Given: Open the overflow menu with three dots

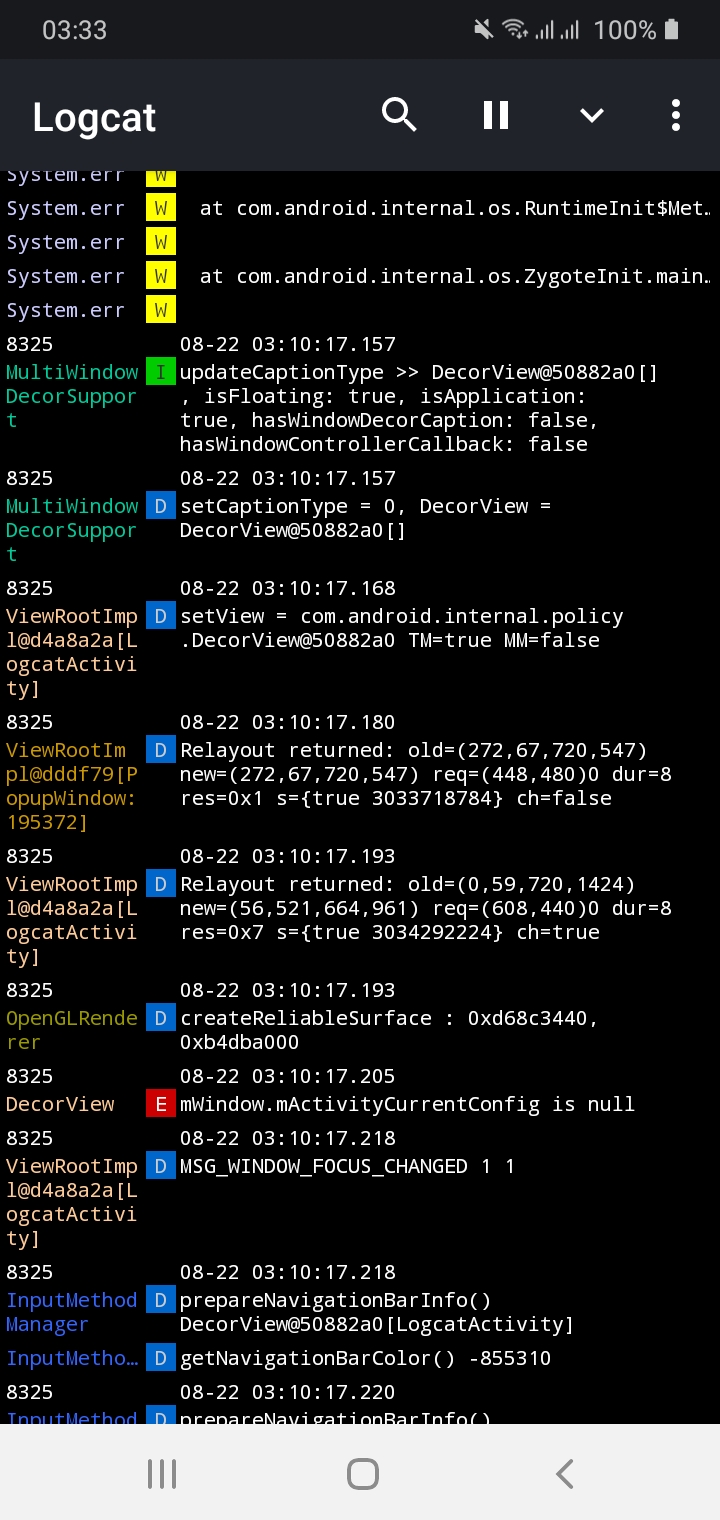Looking at the screenshot, I should pyautogui.click(x=675, y=115).
